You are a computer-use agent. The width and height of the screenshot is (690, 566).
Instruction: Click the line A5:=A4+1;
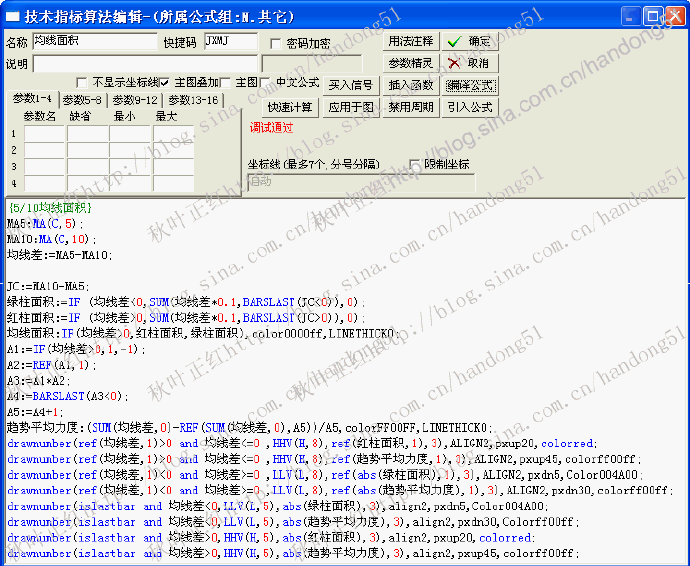click(x=35, y=412)
